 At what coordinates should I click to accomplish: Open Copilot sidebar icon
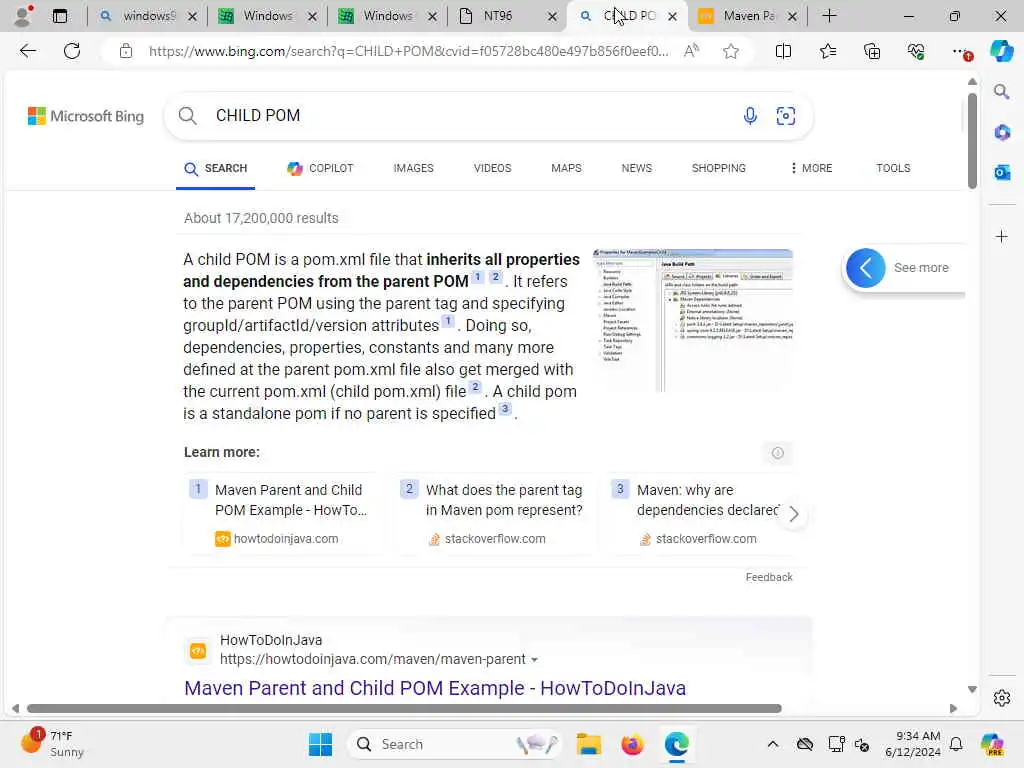[x=1001, y=51]
